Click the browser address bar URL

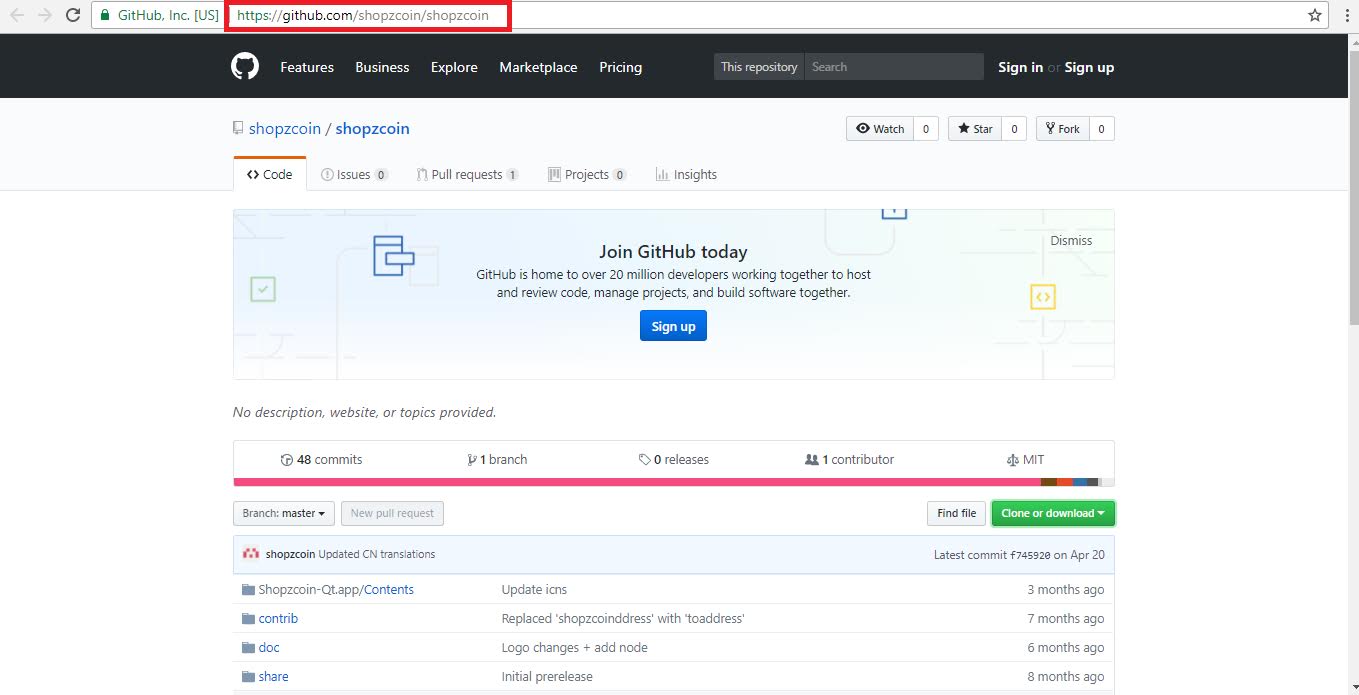[x=363, y=15]
